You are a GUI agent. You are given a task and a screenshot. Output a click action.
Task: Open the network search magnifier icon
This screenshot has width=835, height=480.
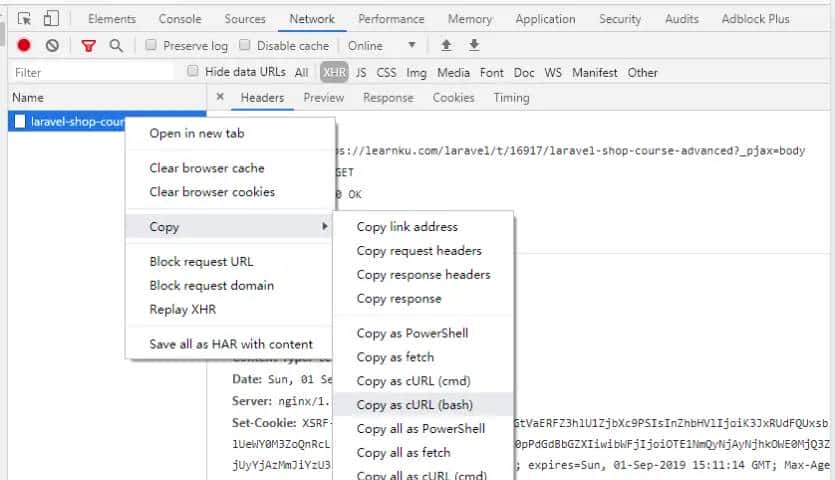[x=116, y=46]
